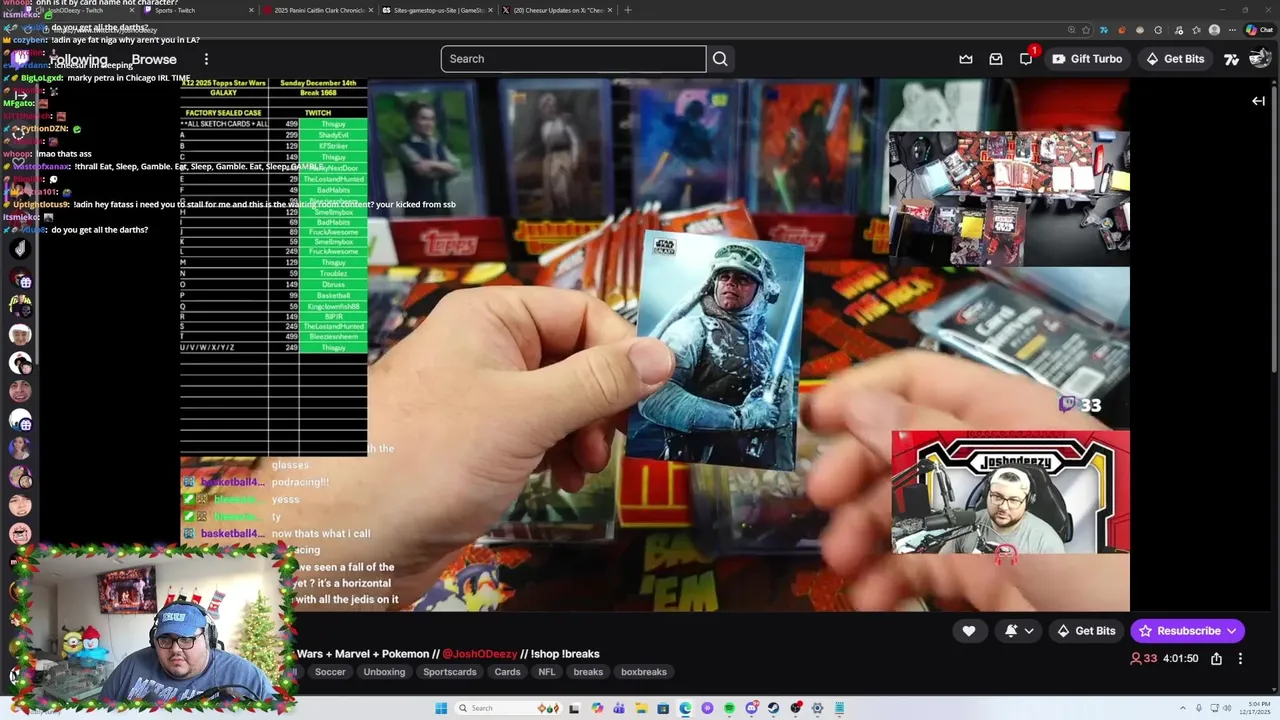1280x720 pixels.
Task: Open Task View on the taskbar
Action: [x=574, y=708]
